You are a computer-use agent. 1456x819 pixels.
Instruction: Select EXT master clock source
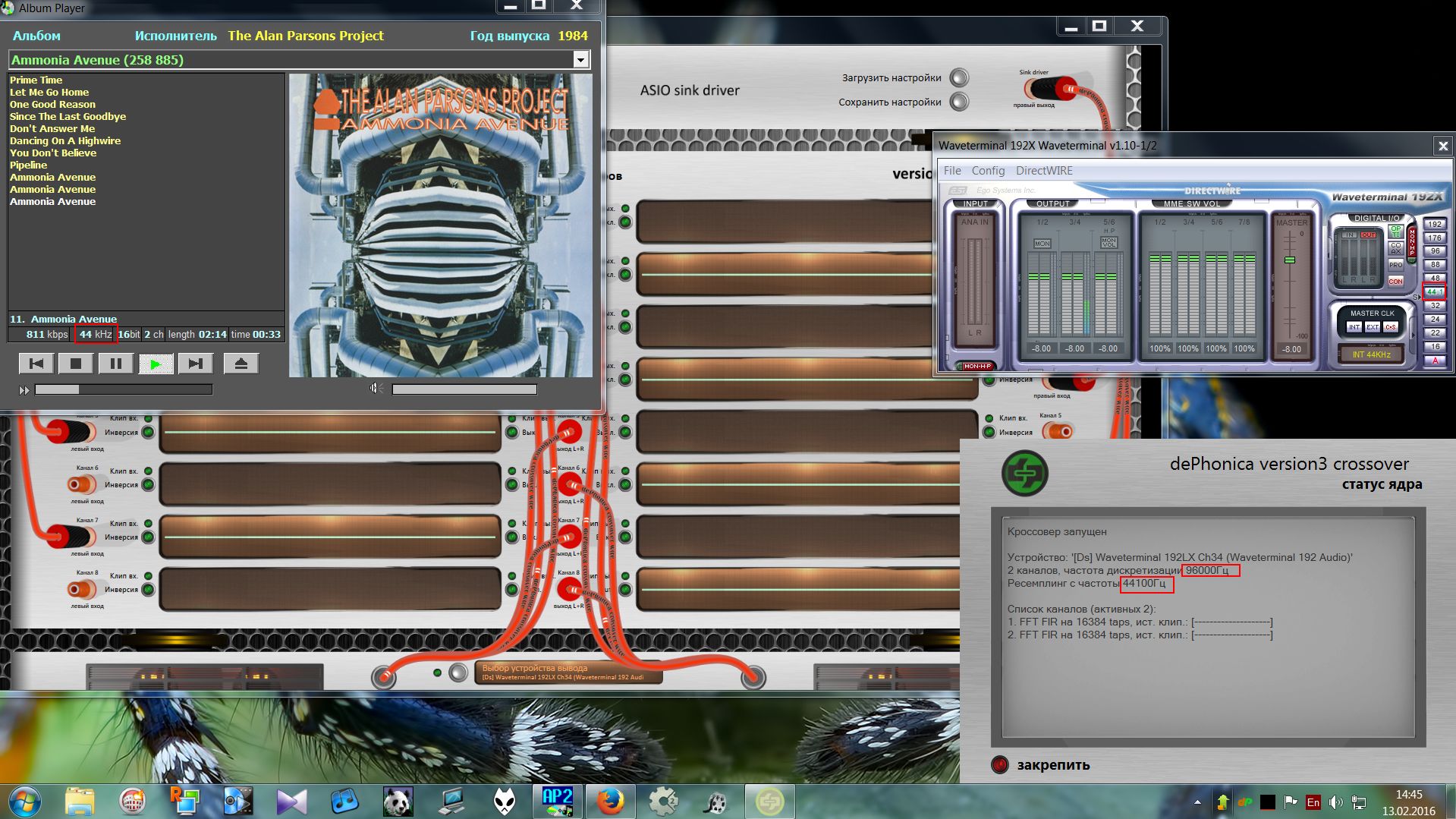[x=1372, y=327]
